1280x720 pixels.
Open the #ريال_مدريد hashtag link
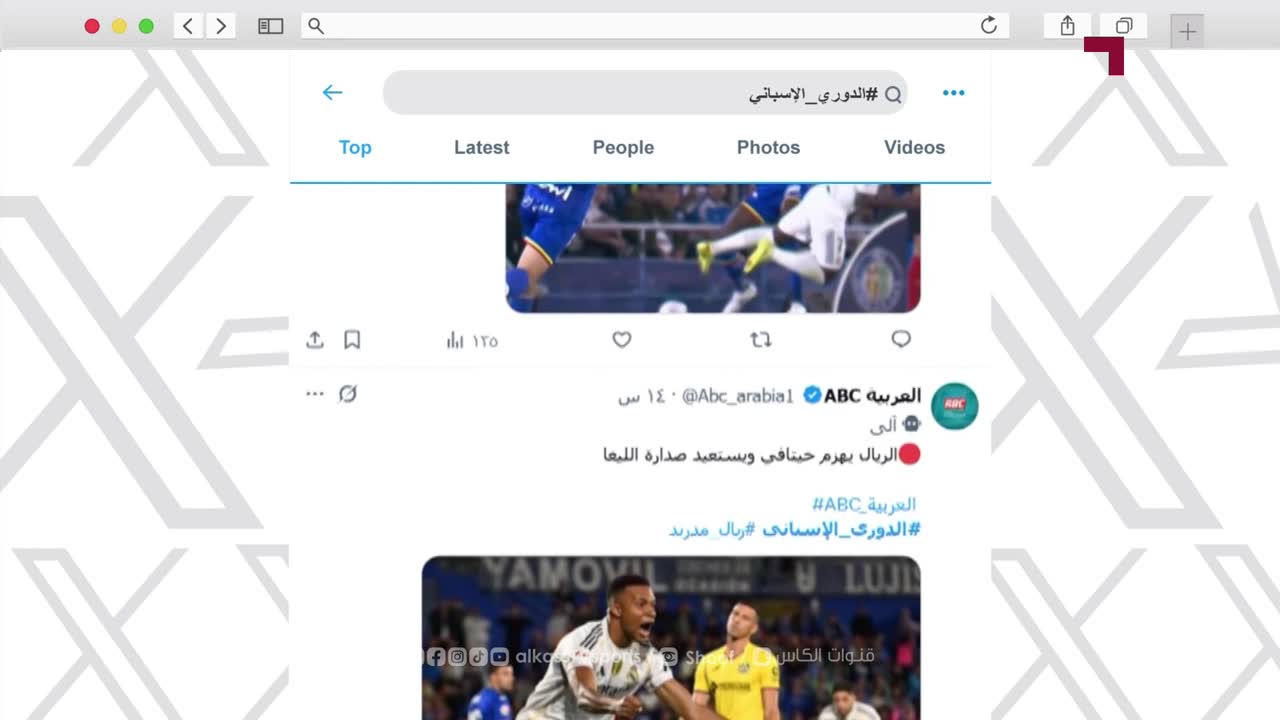(711, 530)
